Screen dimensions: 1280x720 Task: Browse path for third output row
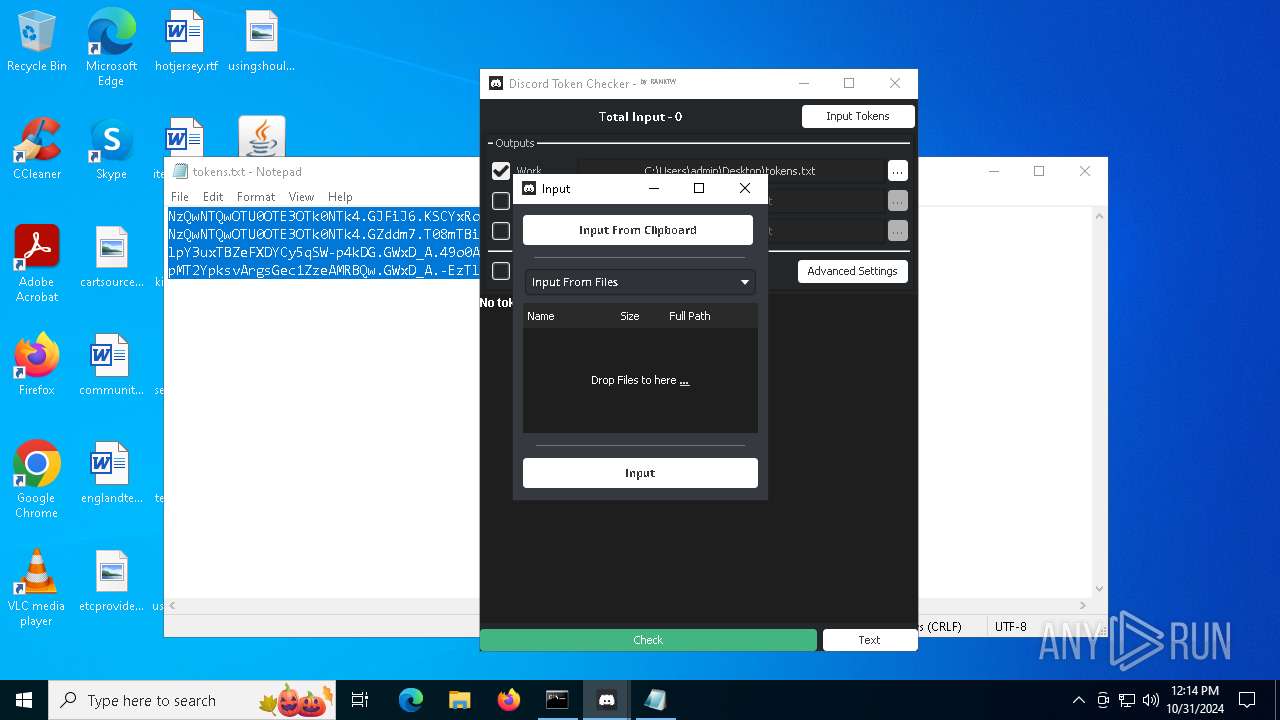pos(898,231)
